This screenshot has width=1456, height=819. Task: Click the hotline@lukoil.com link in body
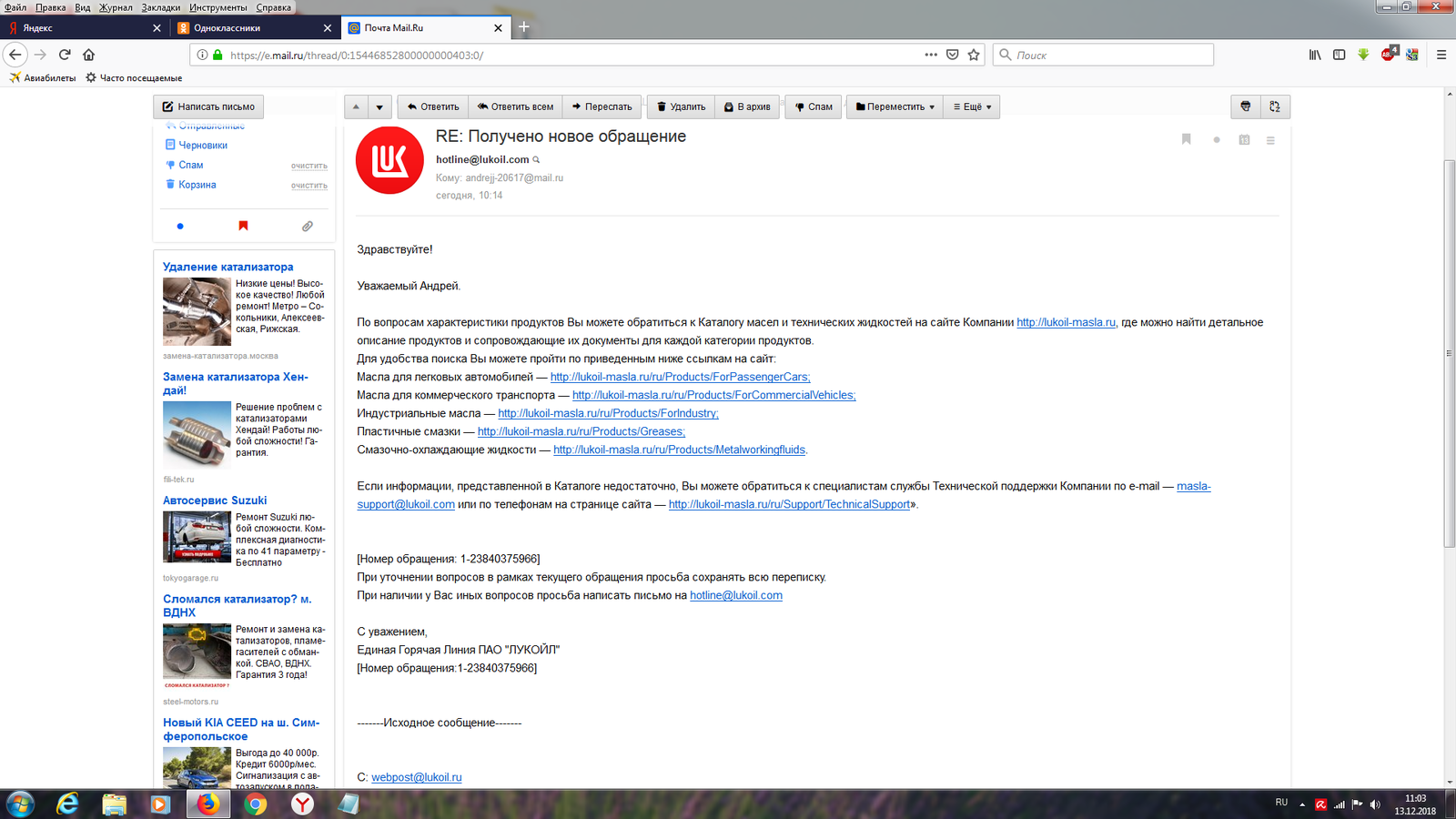[735, 595]
